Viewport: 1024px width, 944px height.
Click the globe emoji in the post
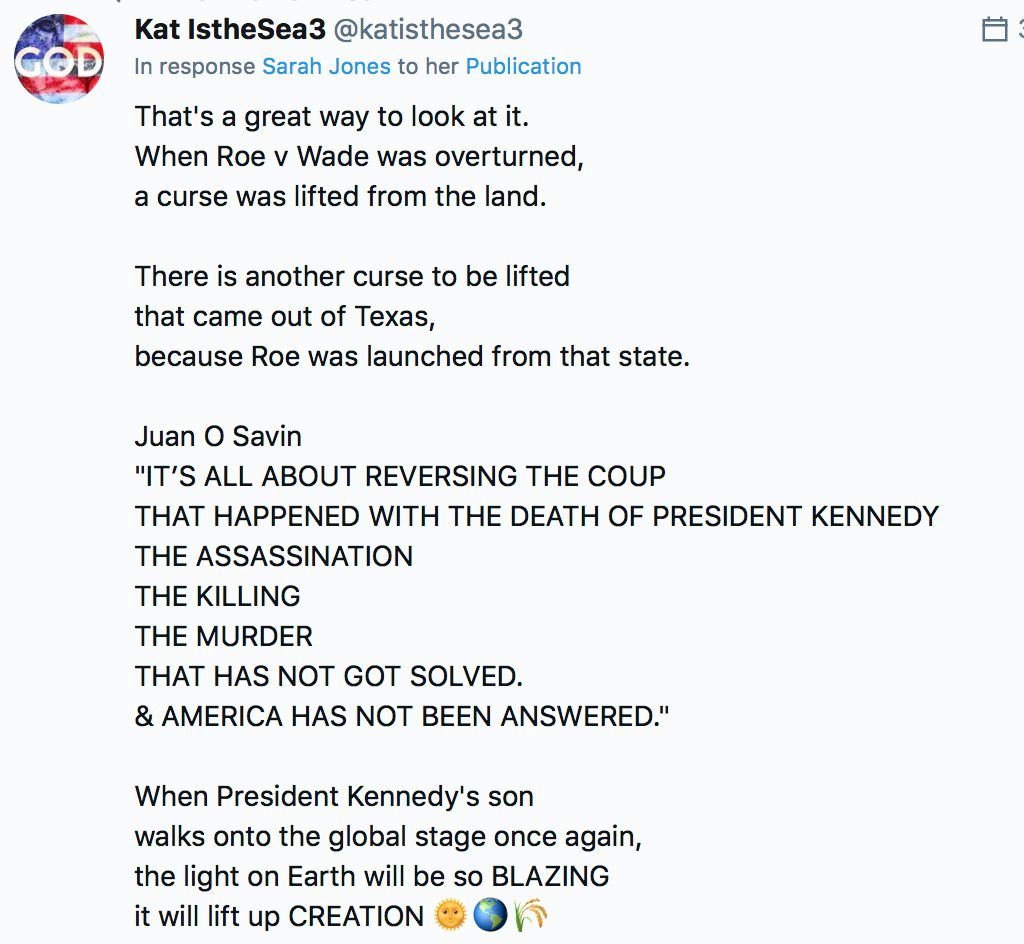point(490,916)
